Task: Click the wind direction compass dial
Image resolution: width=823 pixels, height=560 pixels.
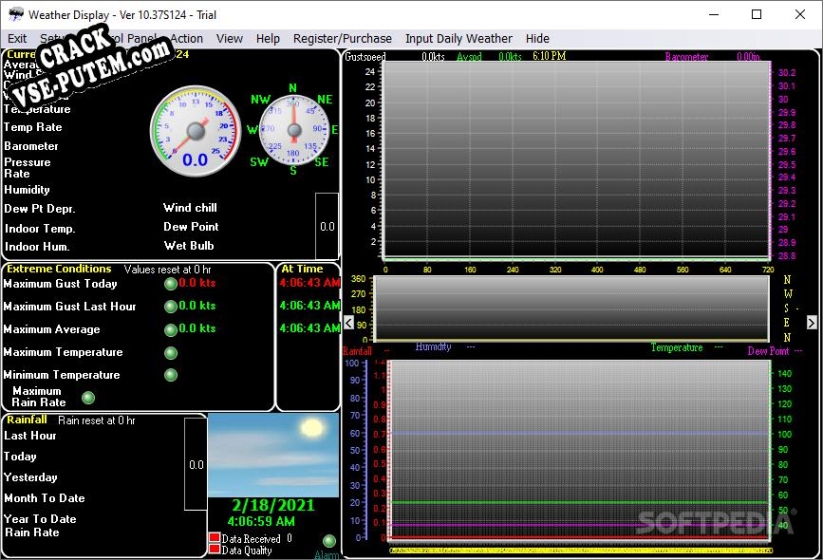Action: tap(294, 130)
